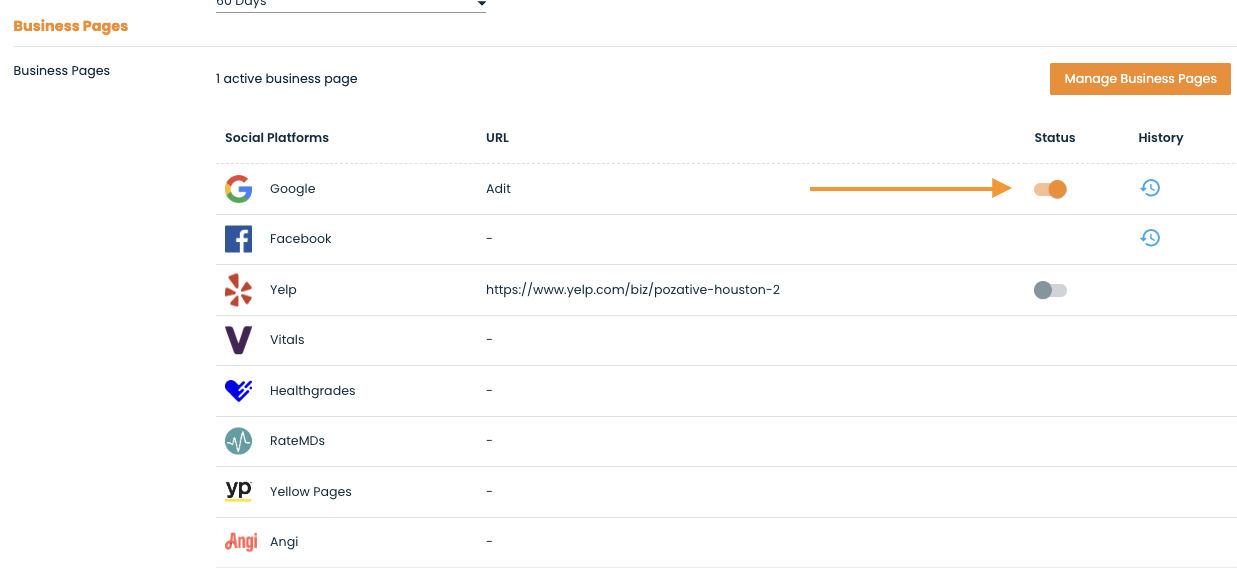Click the Vitals logo icon
Image resolution: width=1237 pixels, height=576 pixels.
point(238,340)
